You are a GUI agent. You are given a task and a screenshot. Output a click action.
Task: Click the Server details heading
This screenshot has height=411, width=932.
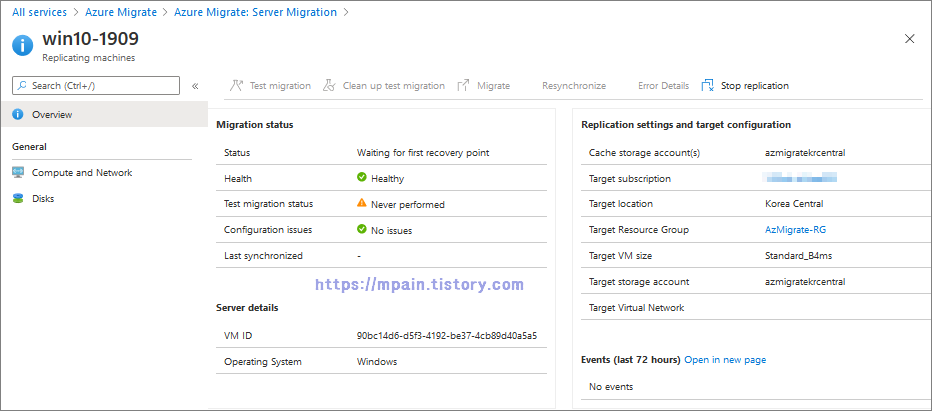tap(247, 308)
